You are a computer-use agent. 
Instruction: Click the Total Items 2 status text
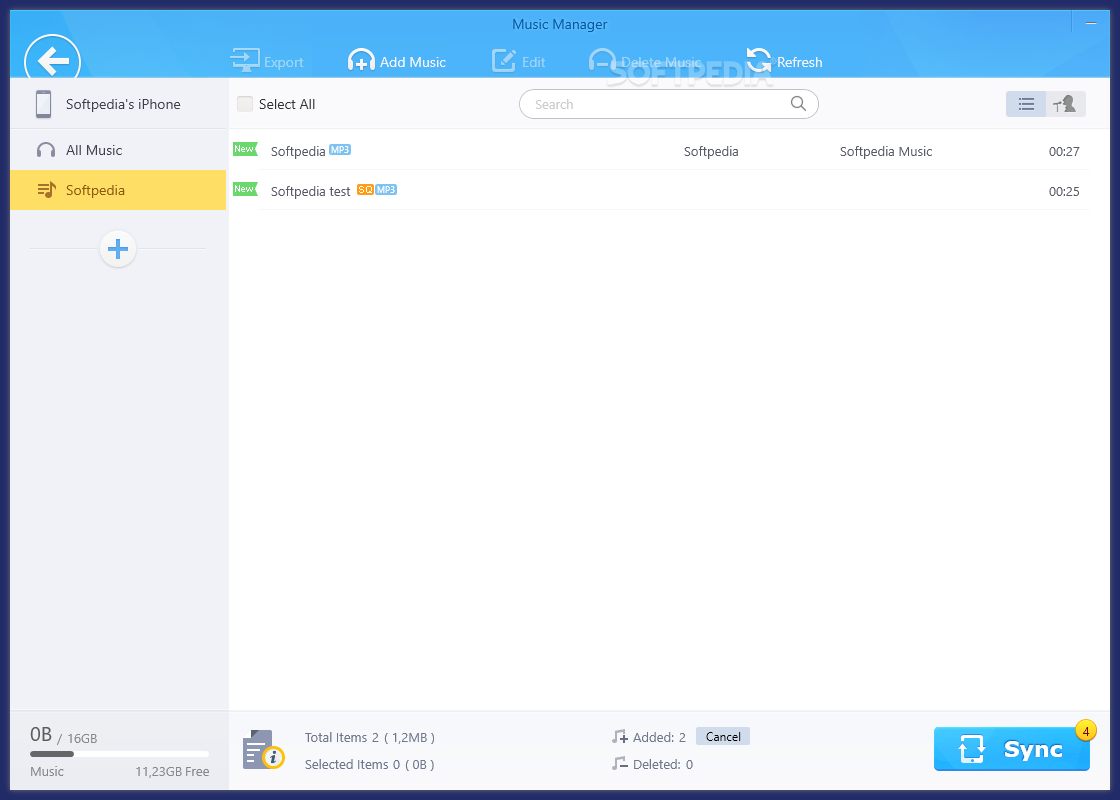coord(370,737)
